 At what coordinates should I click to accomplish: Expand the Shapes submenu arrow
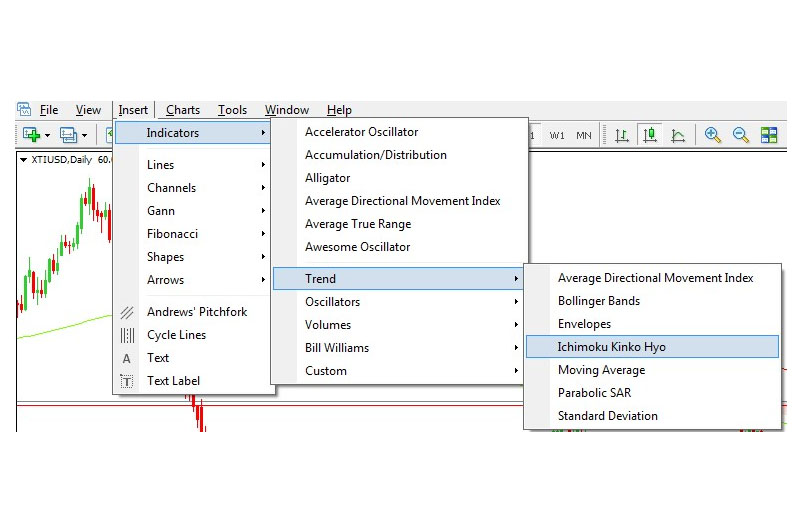pos(263,257)
